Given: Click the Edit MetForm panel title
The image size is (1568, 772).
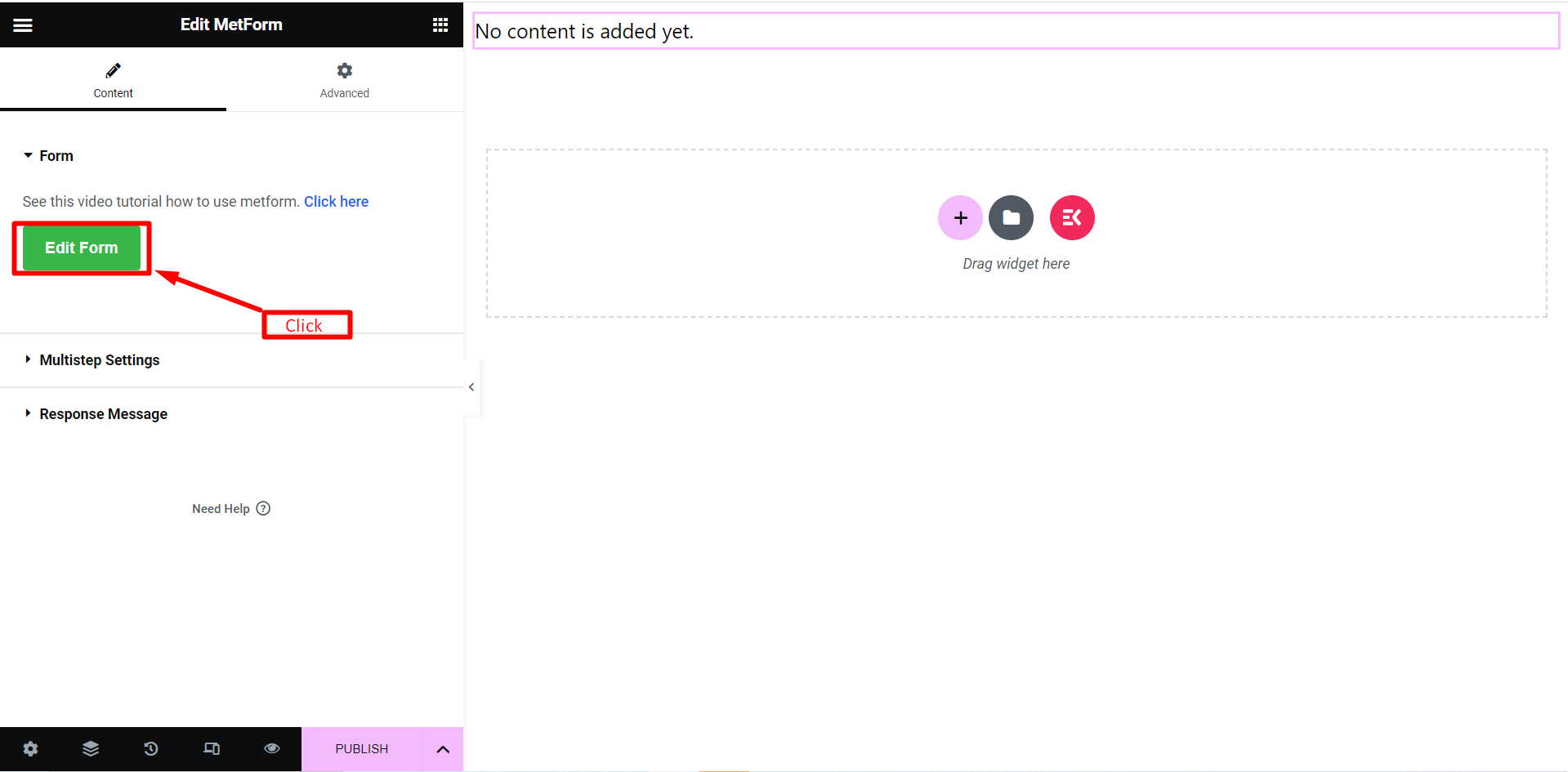Looking at the screenshot, I should click(231, 25).
